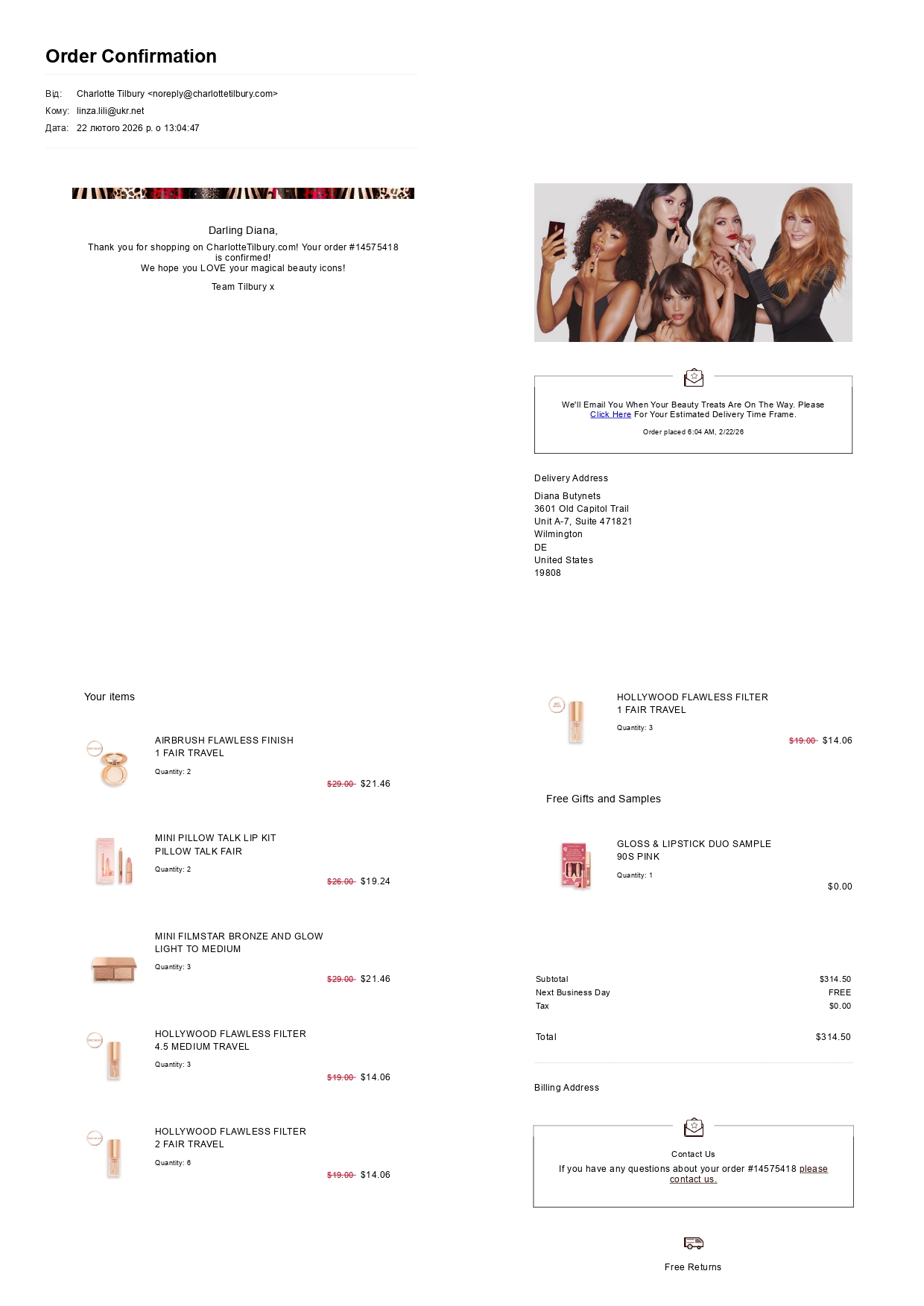
Task: Click the Hollywood Flawless Filter 2 Fair image
Action: click(x=108, y=1154)
